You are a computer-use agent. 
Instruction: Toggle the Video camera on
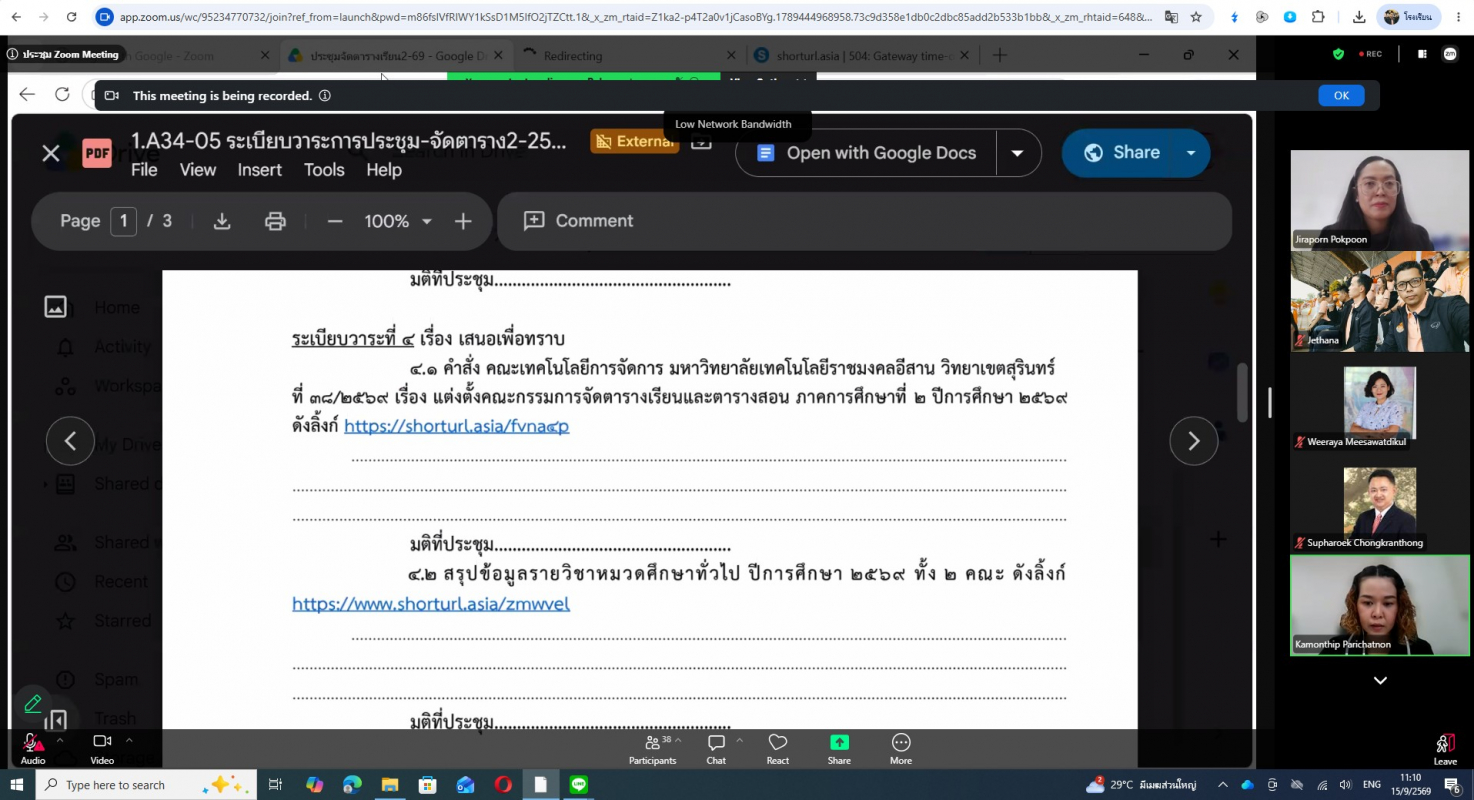[x=102, y=748]
